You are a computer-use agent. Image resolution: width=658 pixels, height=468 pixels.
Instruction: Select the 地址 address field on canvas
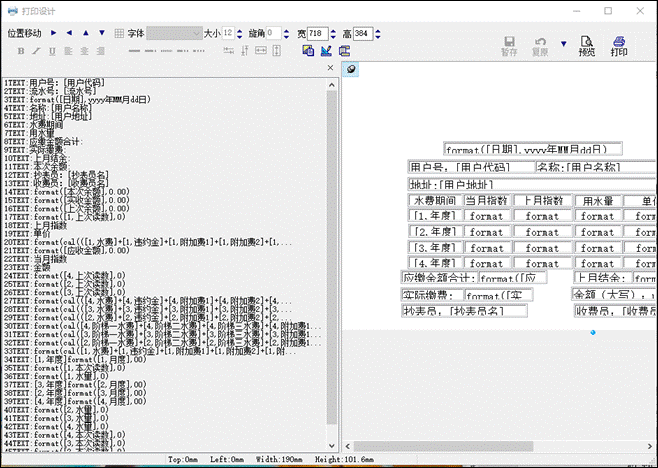(x=532, y=184)
